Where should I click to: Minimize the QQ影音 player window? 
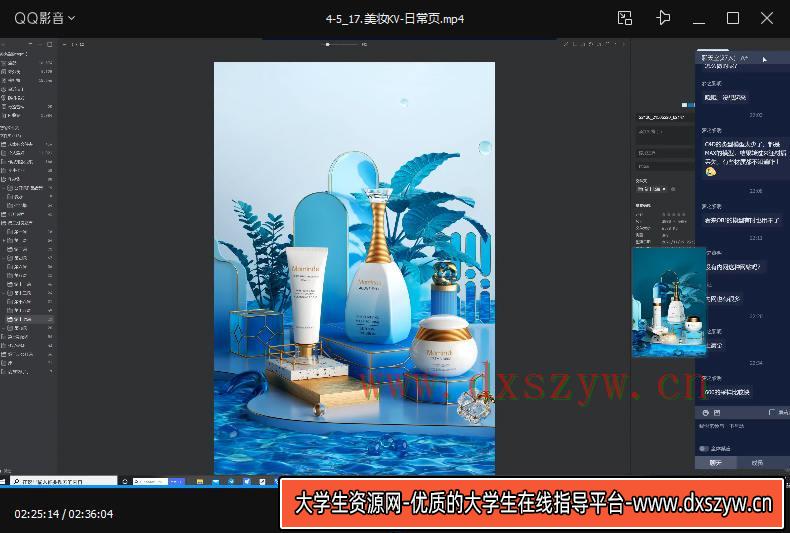click(x=699, y=22)
